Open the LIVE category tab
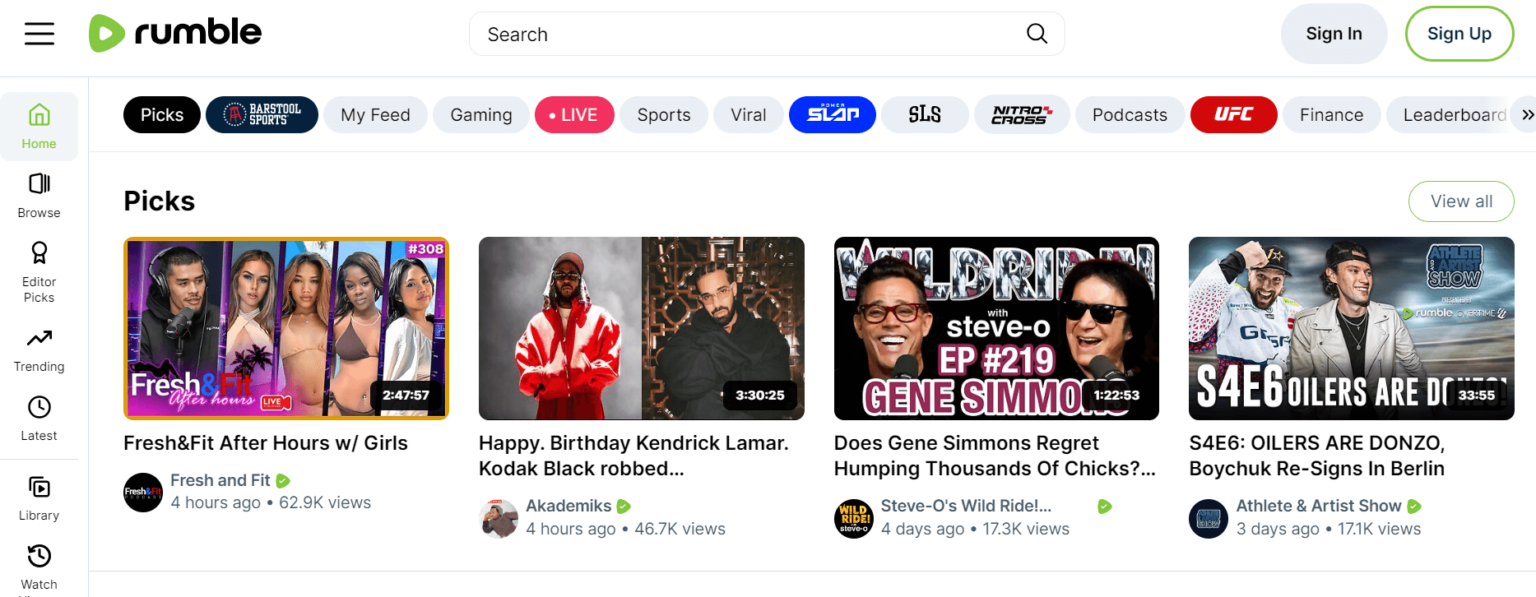 pos(574,114)
